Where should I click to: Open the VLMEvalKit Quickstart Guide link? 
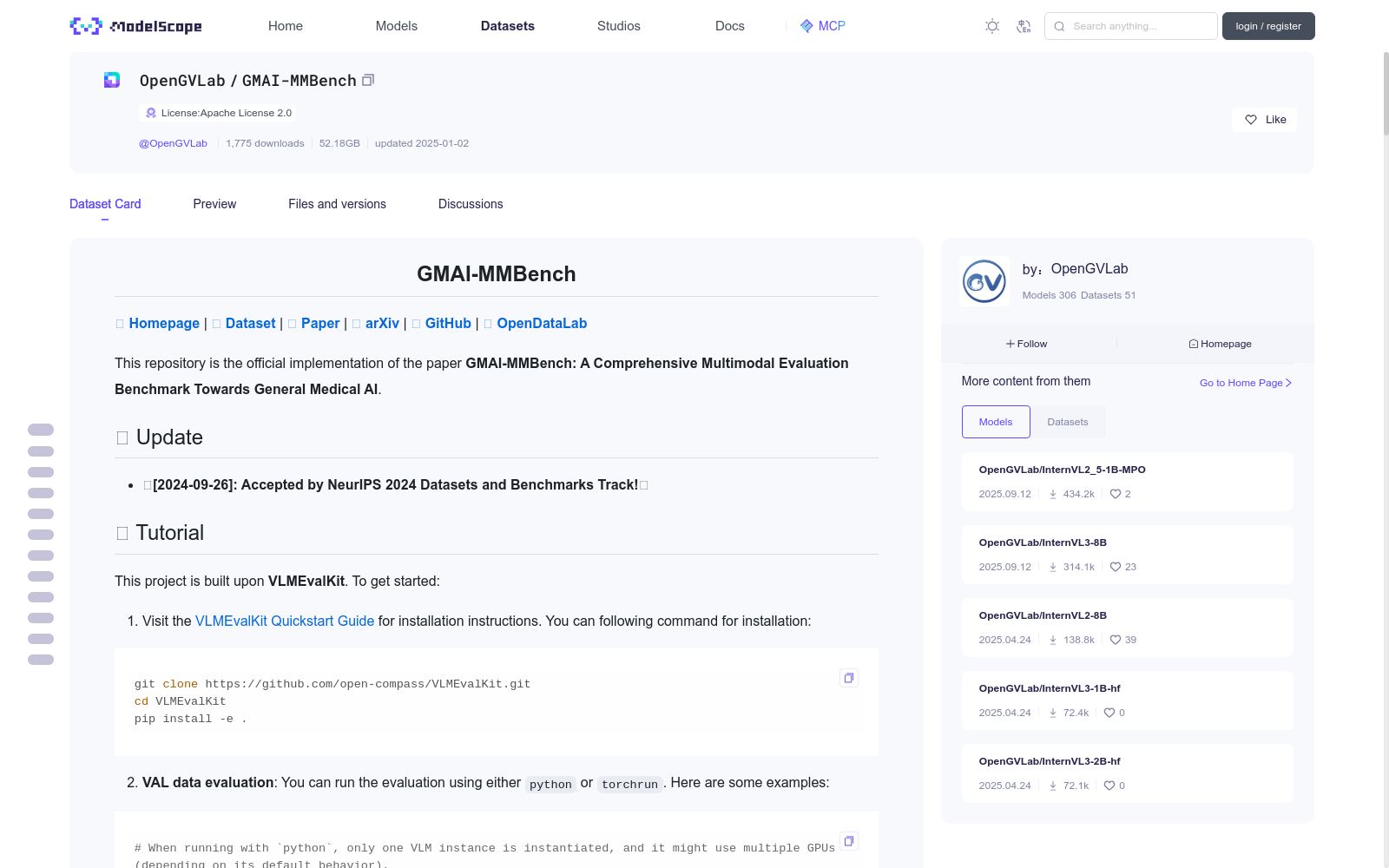(285, 621)
